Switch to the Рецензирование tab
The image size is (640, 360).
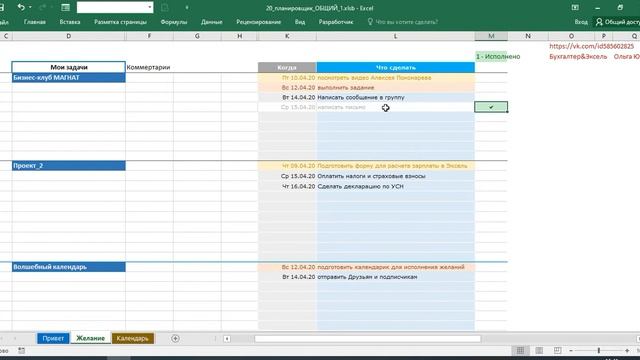(258, 22)
